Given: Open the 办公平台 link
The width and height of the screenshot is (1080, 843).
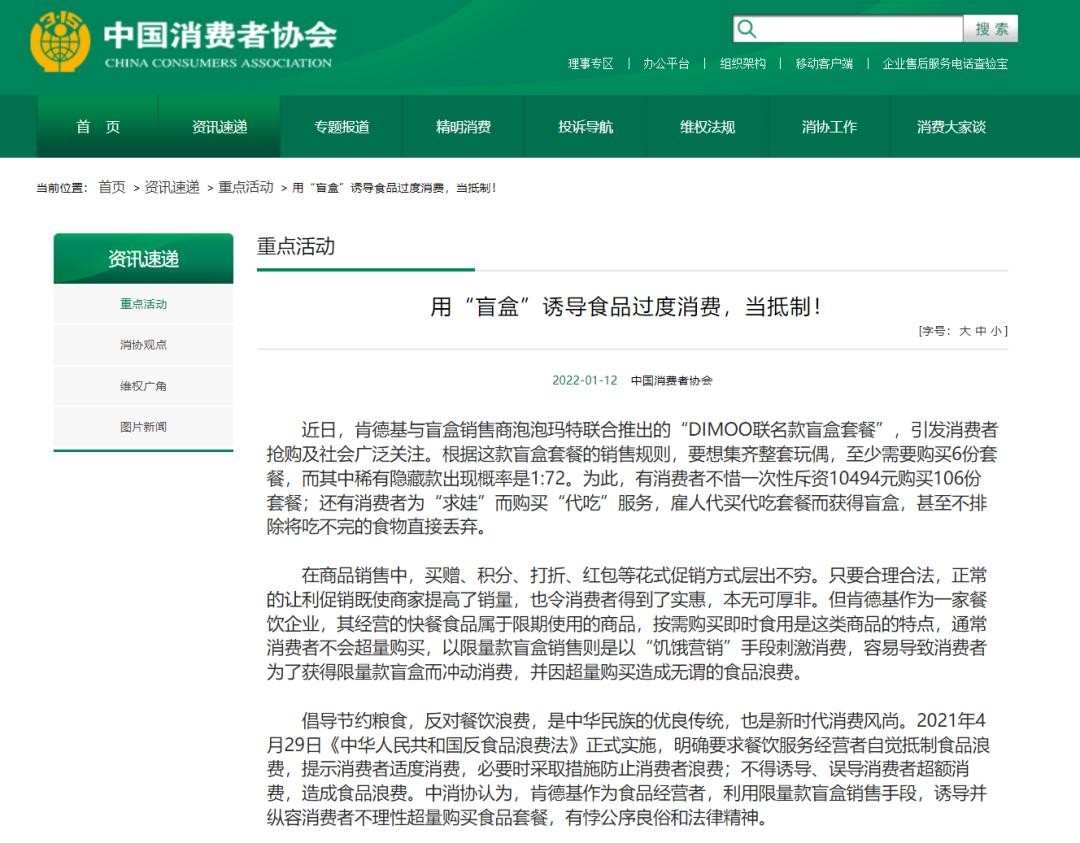Looking at the screenshot, I should [666, 64].
